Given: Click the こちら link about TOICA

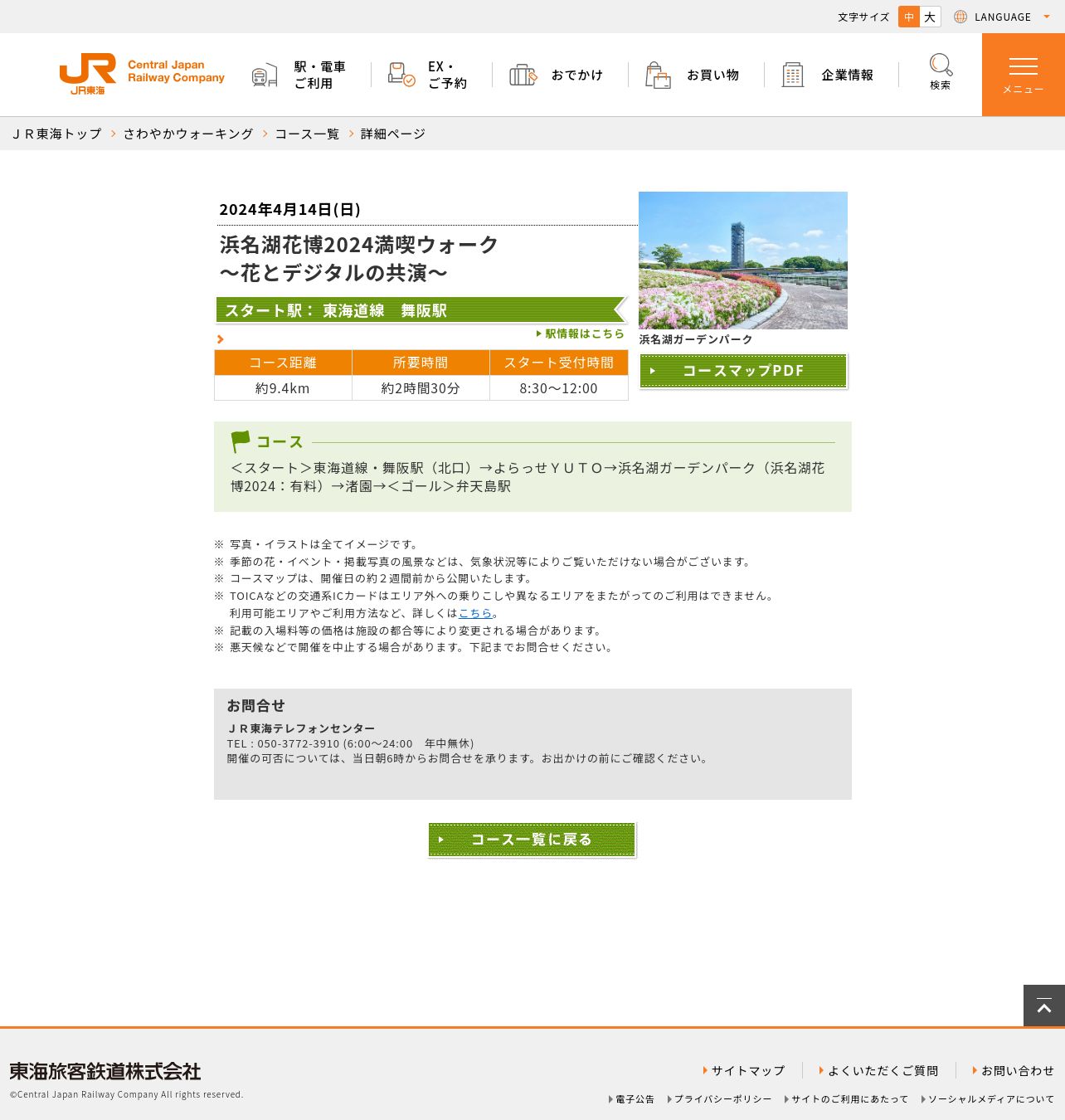Looking at the screenshot, I should pos(475,613).
